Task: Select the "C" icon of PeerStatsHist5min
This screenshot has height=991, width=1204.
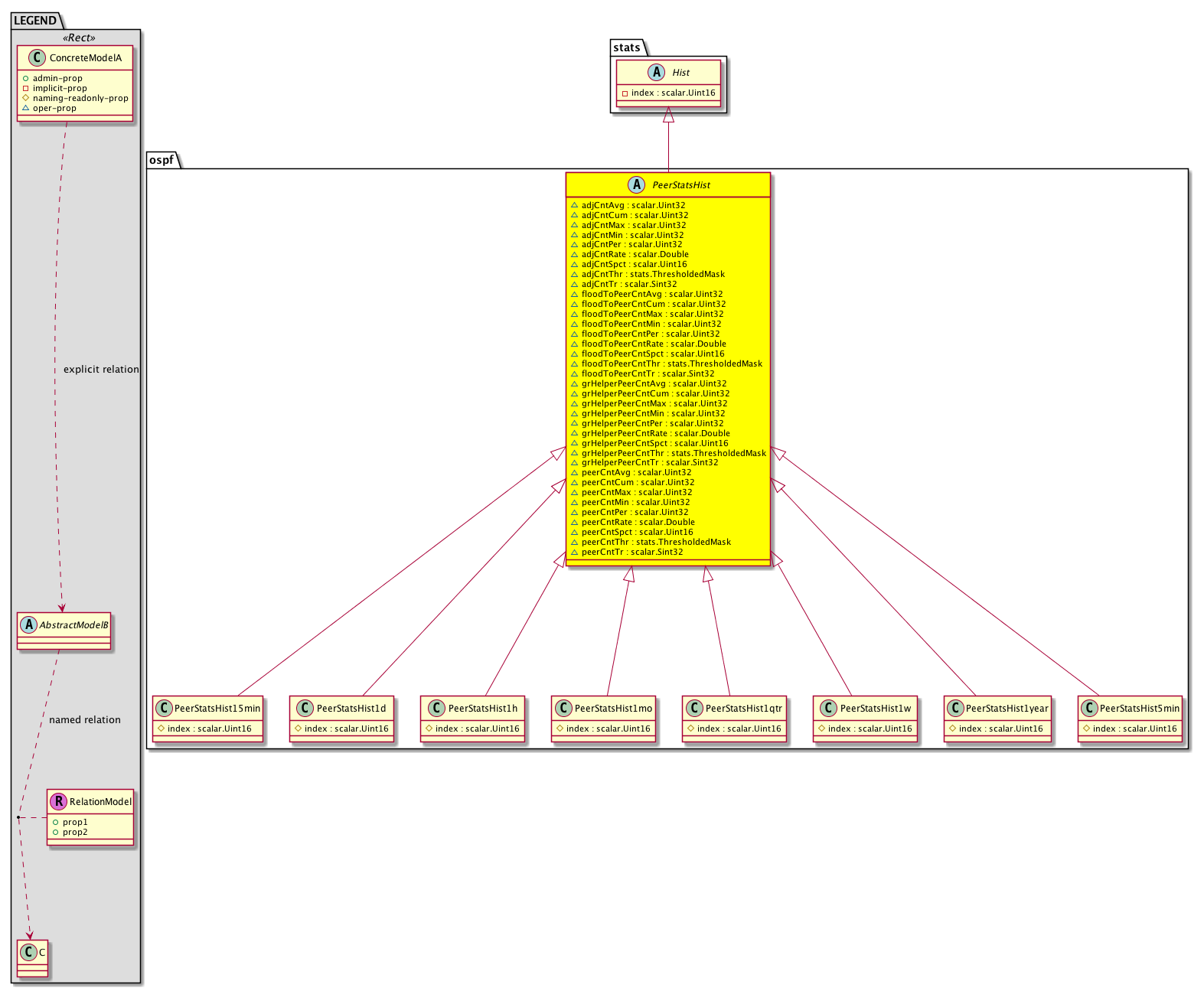Action: [x=1089, y=708]
